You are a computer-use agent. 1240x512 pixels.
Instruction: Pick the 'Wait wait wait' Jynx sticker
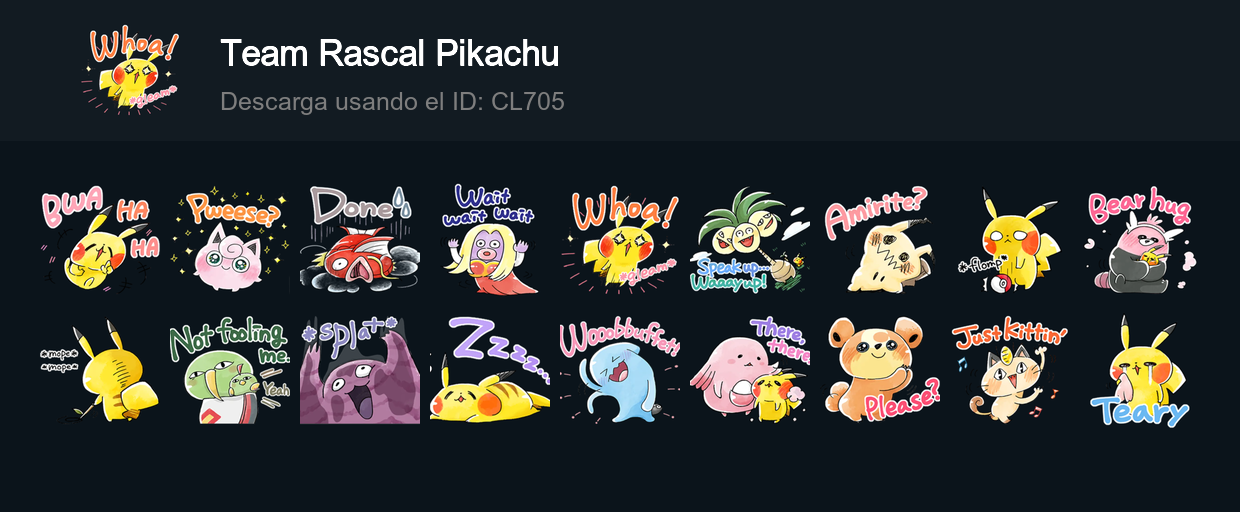tap(490, 240)
